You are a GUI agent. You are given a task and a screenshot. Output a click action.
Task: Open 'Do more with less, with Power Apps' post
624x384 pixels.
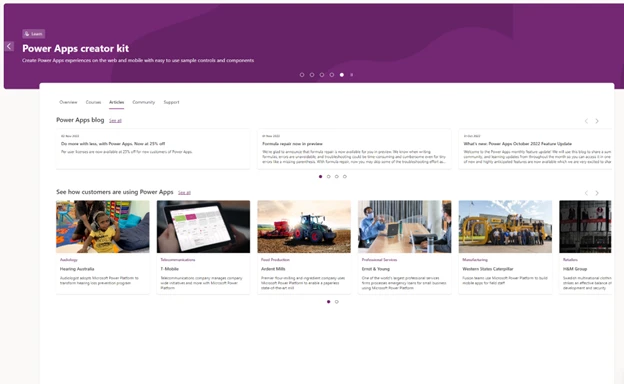(x=113, y=144)
